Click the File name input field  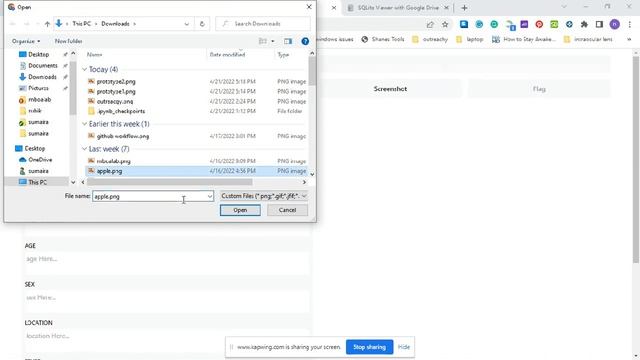pos(149,196)
